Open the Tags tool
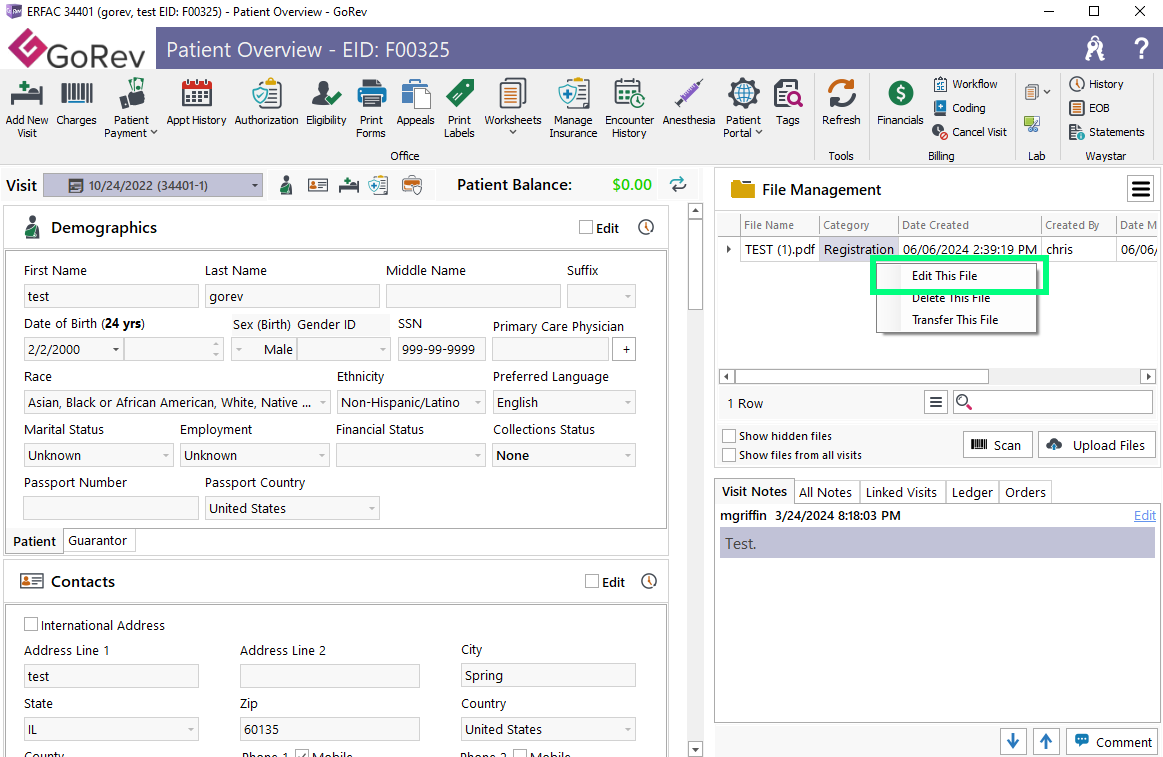 (788, 103)
